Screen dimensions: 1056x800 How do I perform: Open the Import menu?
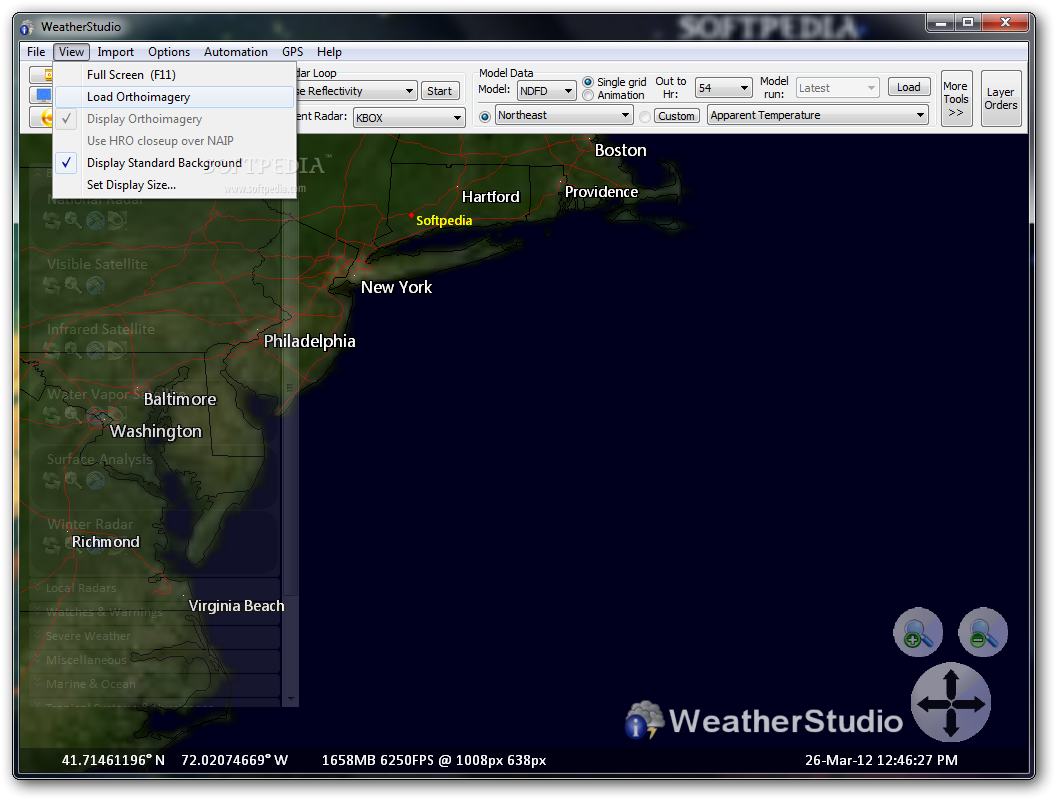coord(115,52)
